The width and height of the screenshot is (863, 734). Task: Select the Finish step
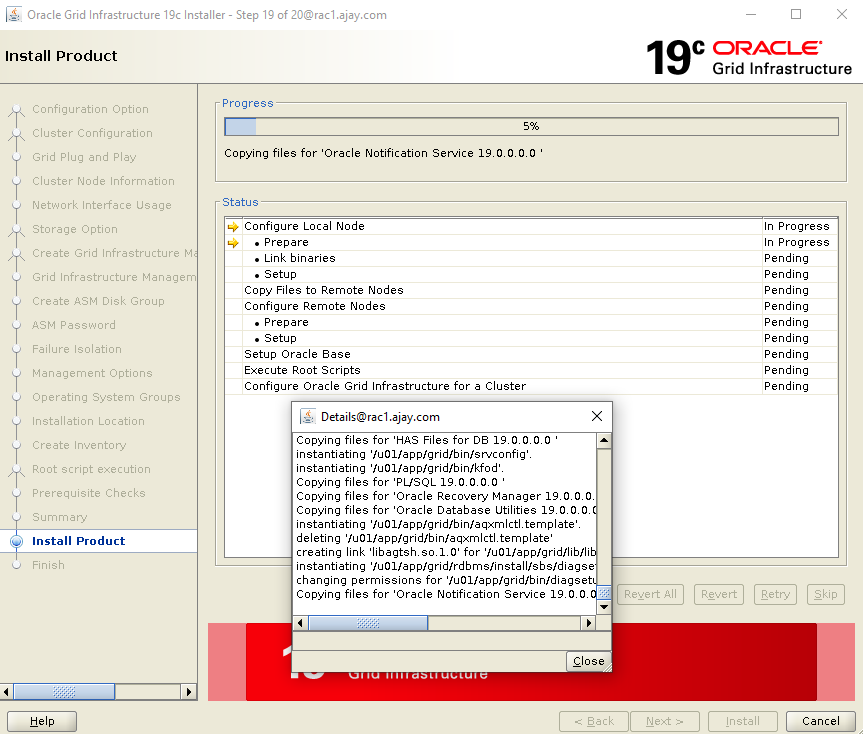click(x=48, y=565)
